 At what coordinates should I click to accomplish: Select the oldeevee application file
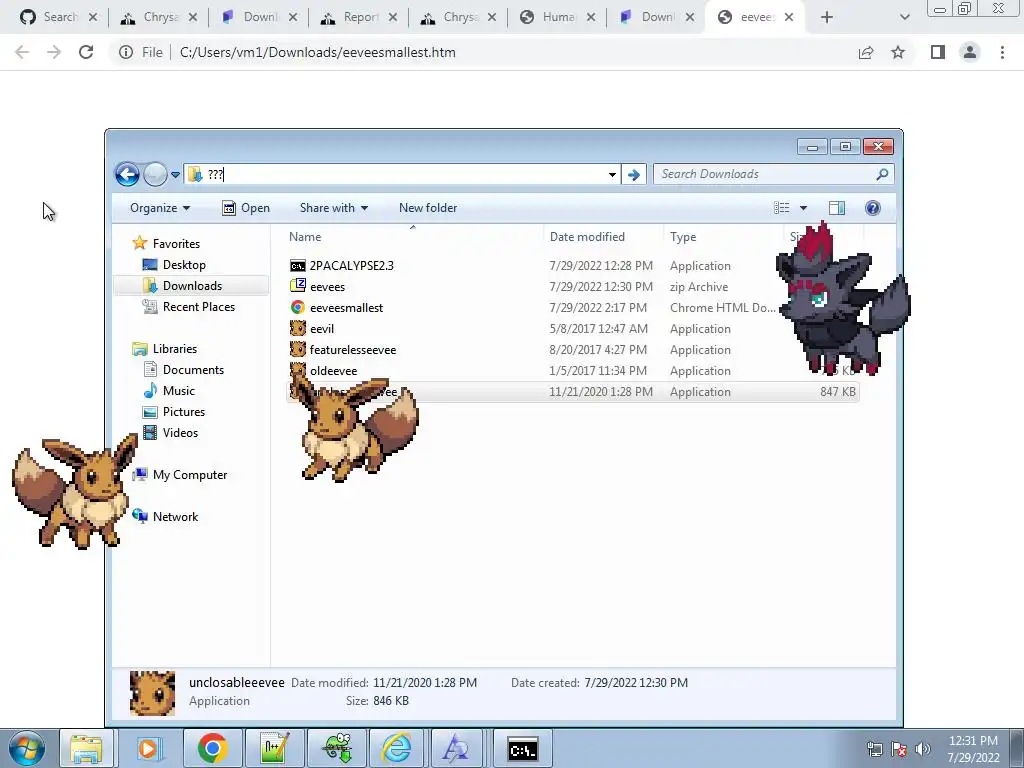pos(333,370)
